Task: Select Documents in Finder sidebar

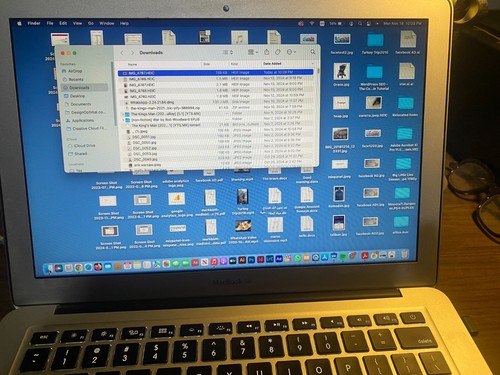Action: (78, 104)
